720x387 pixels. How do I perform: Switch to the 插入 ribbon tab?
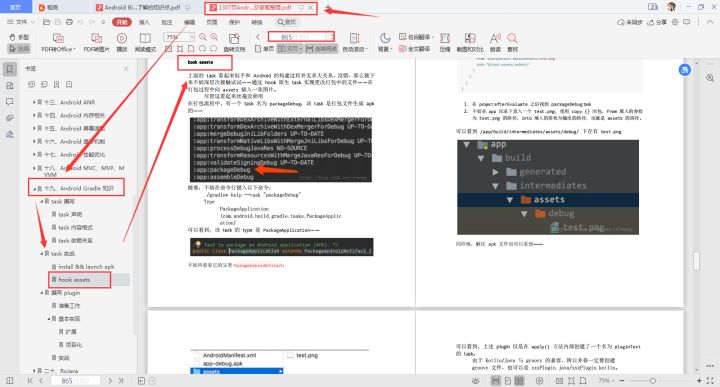tap(144, 22)
